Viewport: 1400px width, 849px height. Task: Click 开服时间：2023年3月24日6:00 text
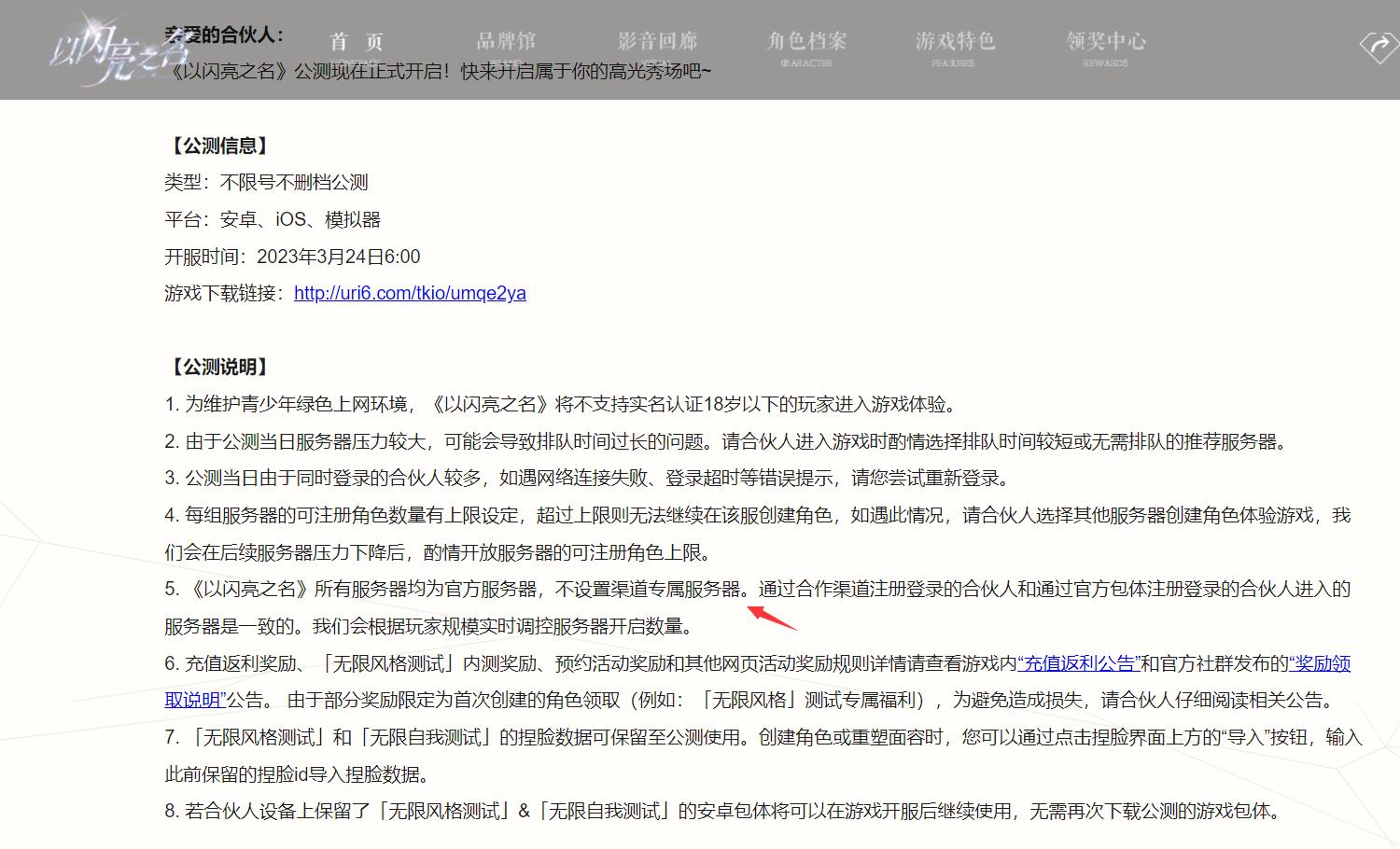292,257
